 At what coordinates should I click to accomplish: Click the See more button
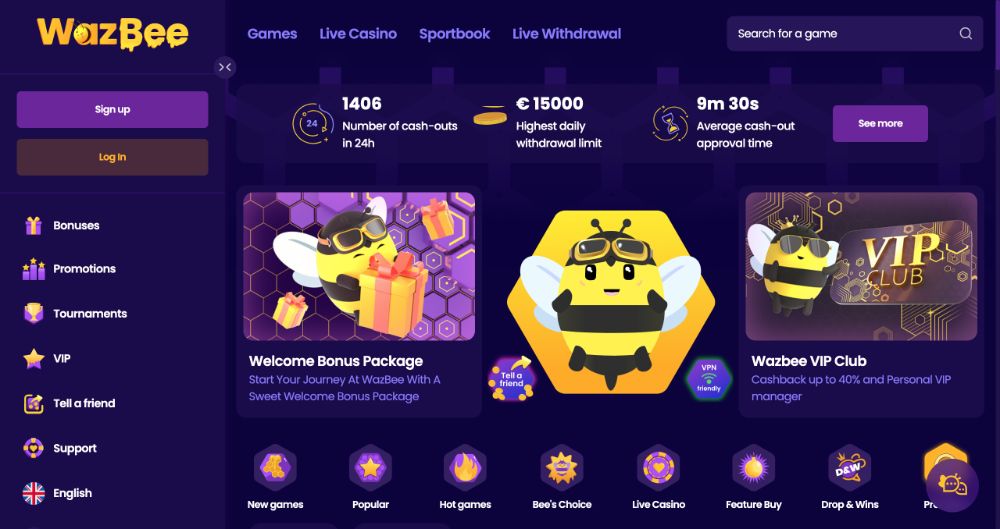coord(880,123)
